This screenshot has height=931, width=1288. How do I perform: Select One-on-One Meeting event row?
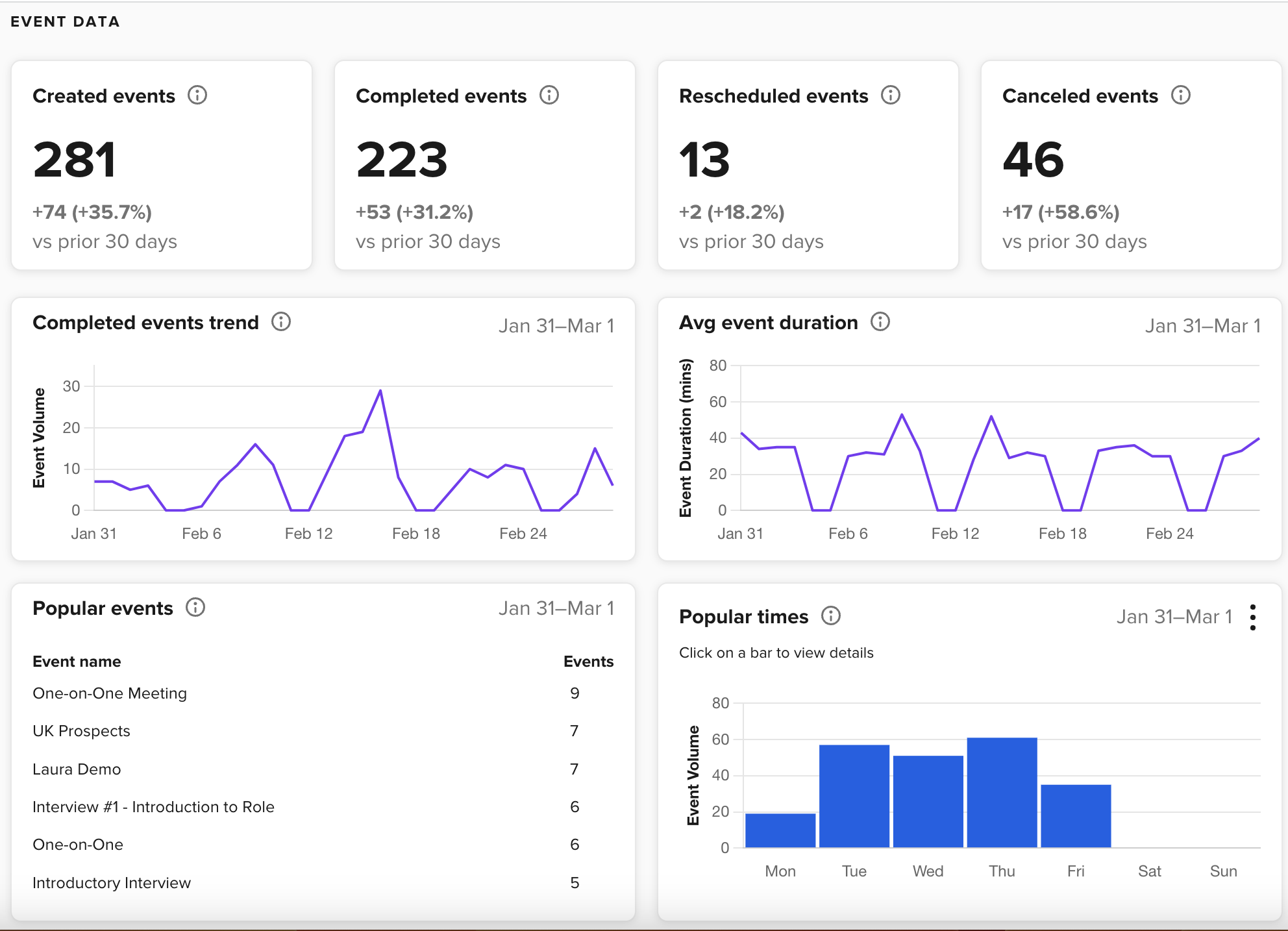110,693
